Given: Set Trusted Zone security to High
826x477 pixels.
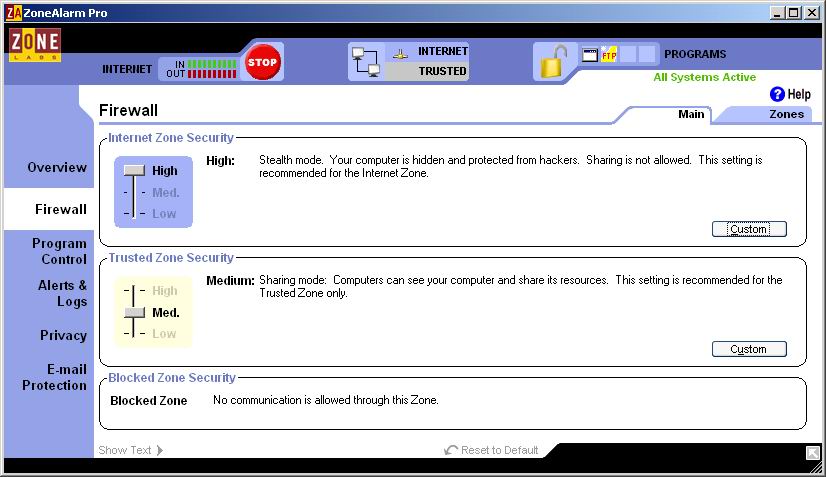Looking at the screenshot, I should tap(164, 290).
